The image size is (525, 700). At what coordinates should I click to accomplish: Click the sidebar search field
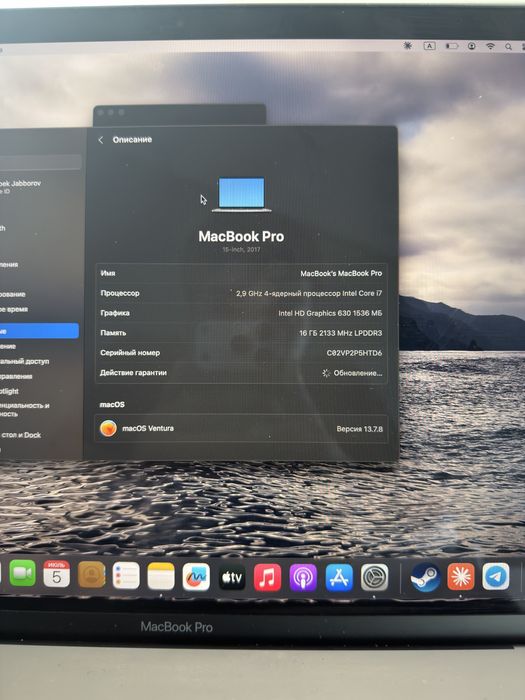[x=40, y=162]
